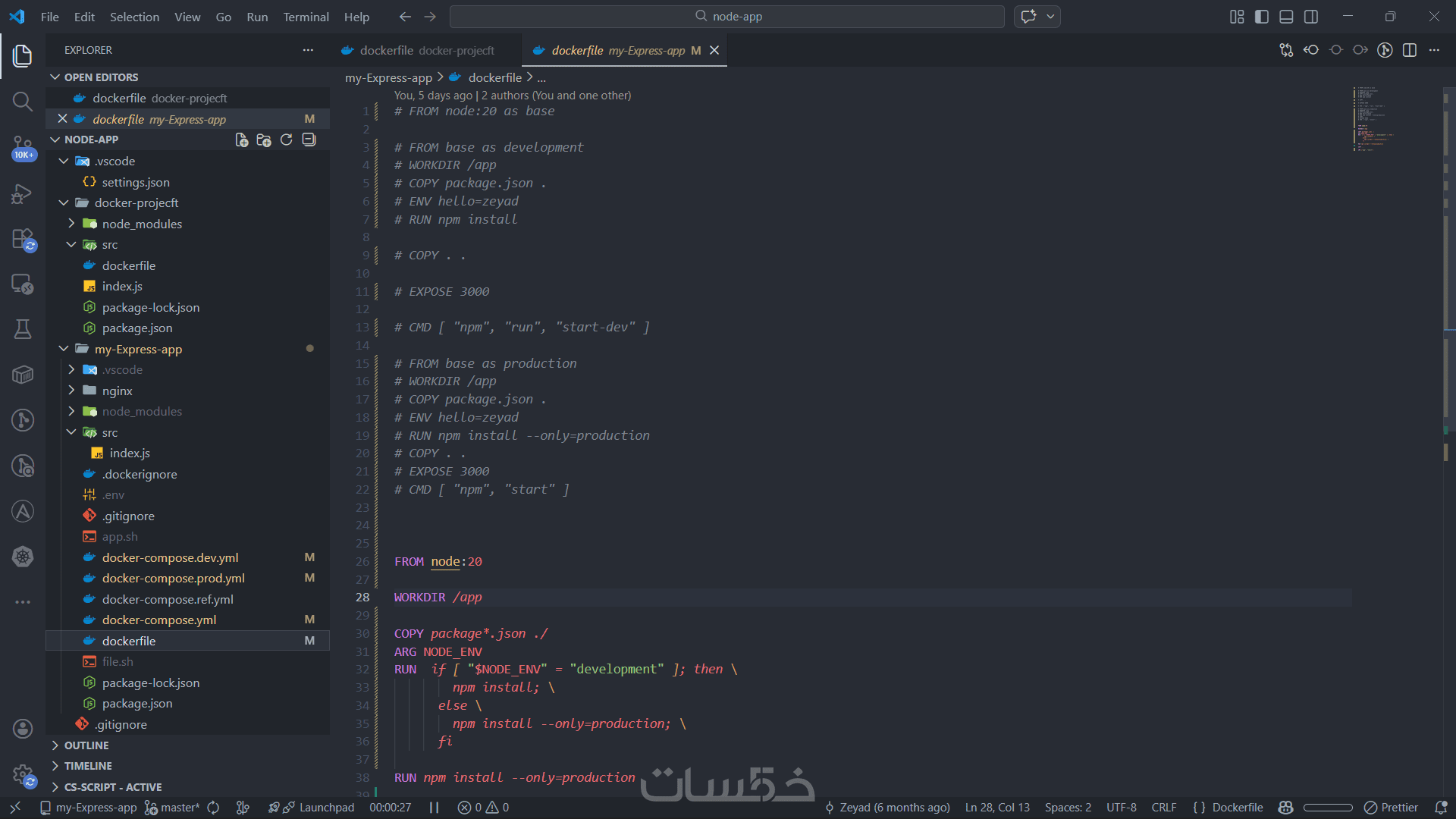Expand the OUTLINE section
This screenshot has height=819, width=1456.
point(86,745)
